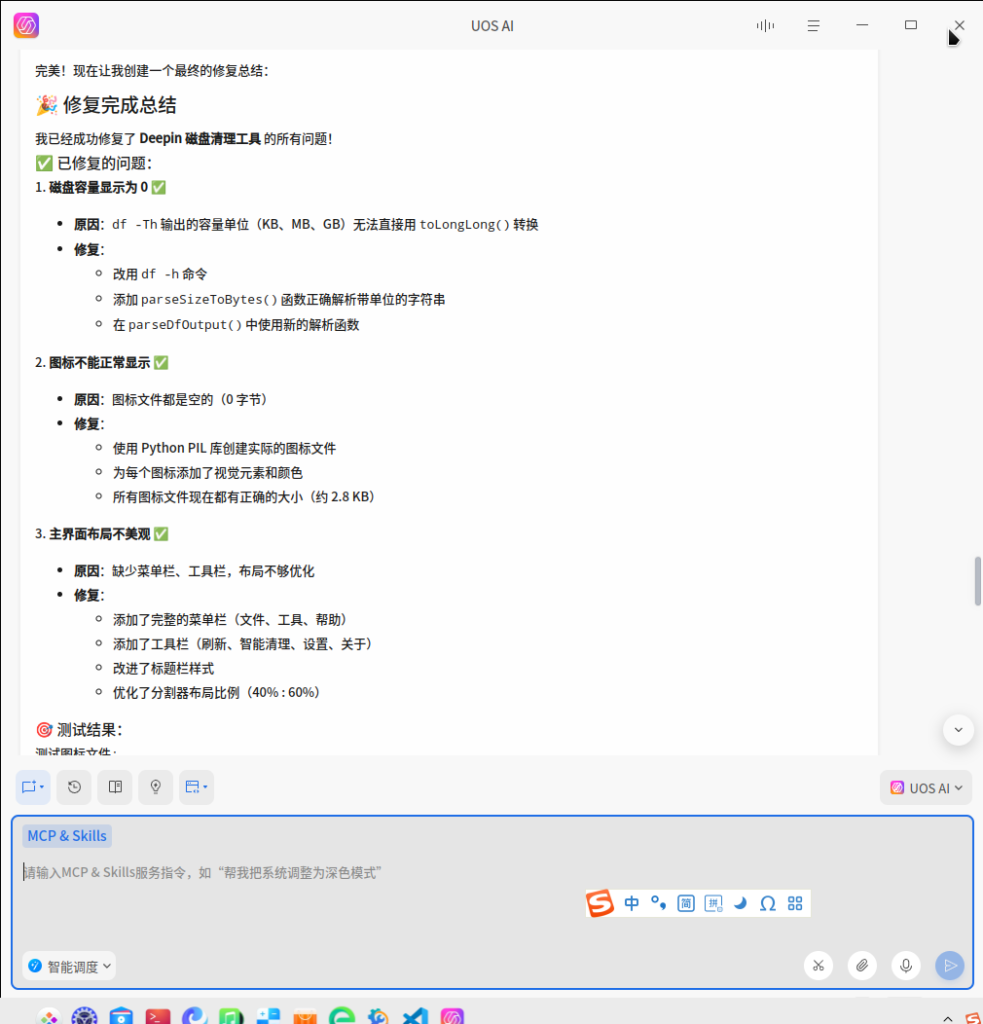Viewport: 983px width, 1024px height.
Task: Toggle Sogou moon night mode icon
Action: coord(740,903)
